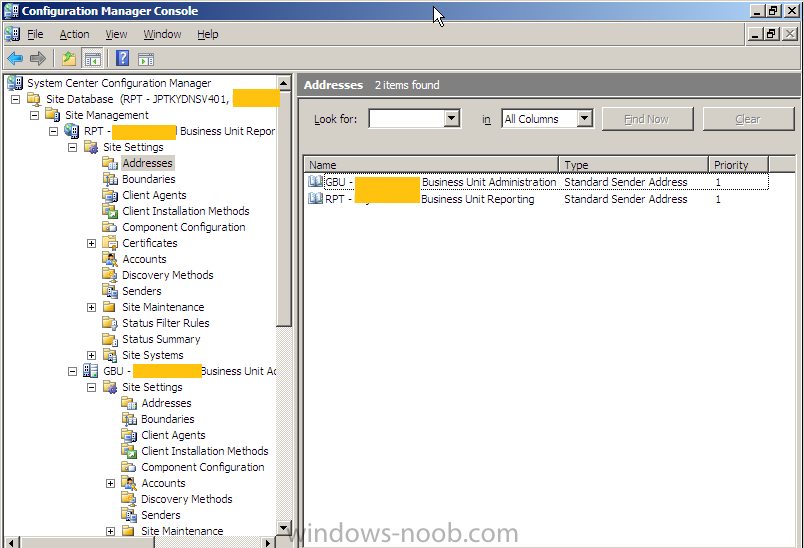Click the tree scrollbar up arrow
Image resolution: width=804 pixels, height=548 pixels.
pyautogui.click(x=284, y=83)
